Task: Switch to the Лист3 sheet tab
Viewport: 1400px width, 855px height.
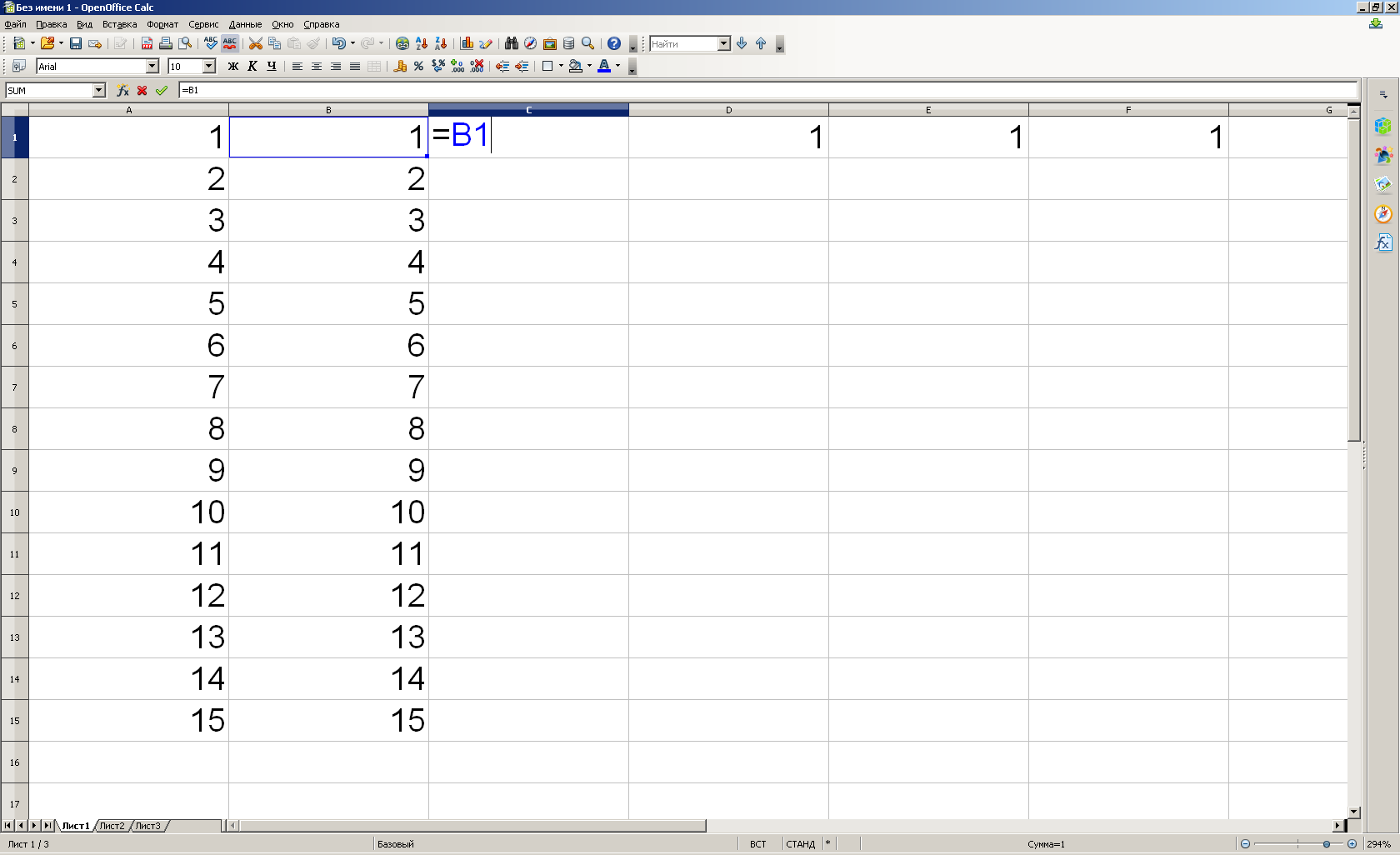Action: 147,826
